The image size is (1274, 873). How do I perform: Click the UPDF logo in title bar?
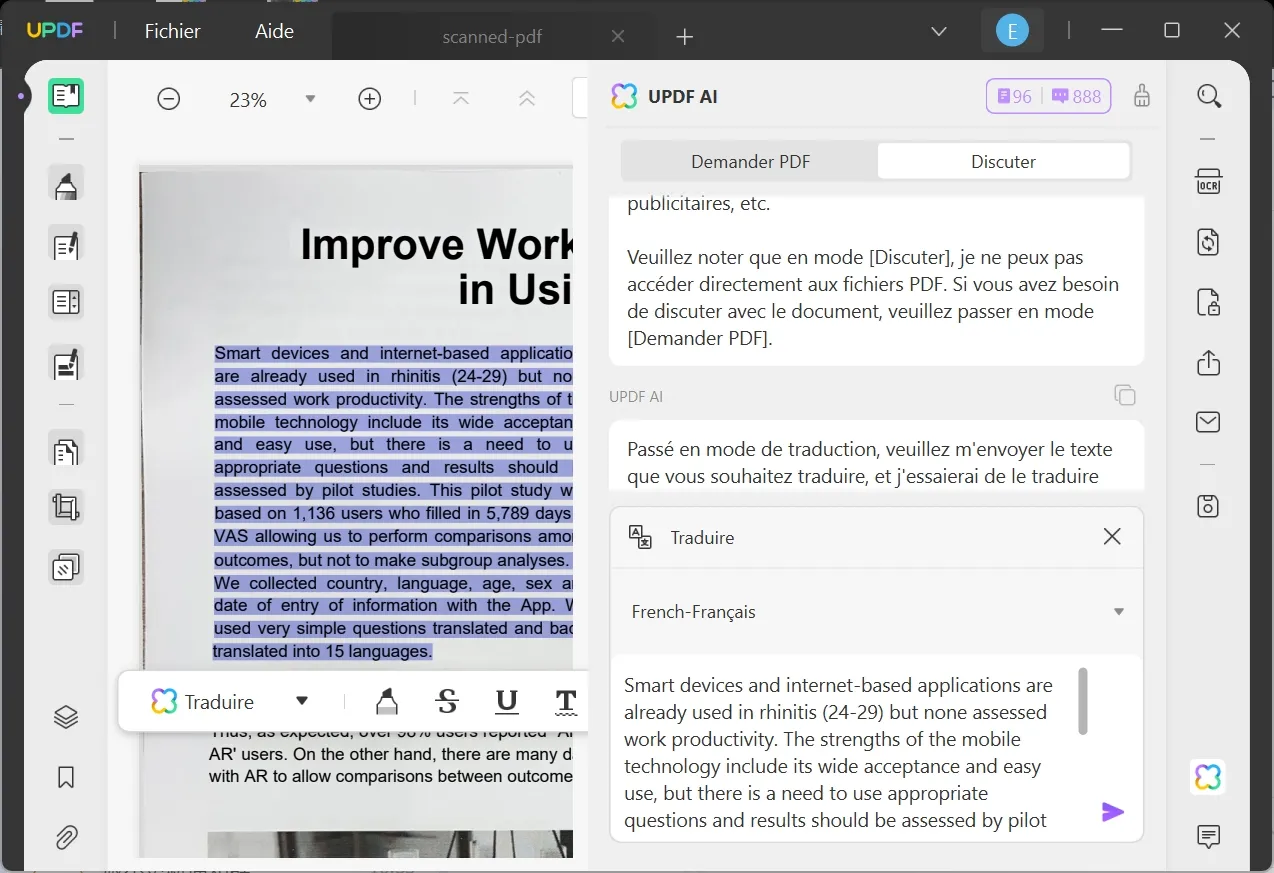[55, 30]
